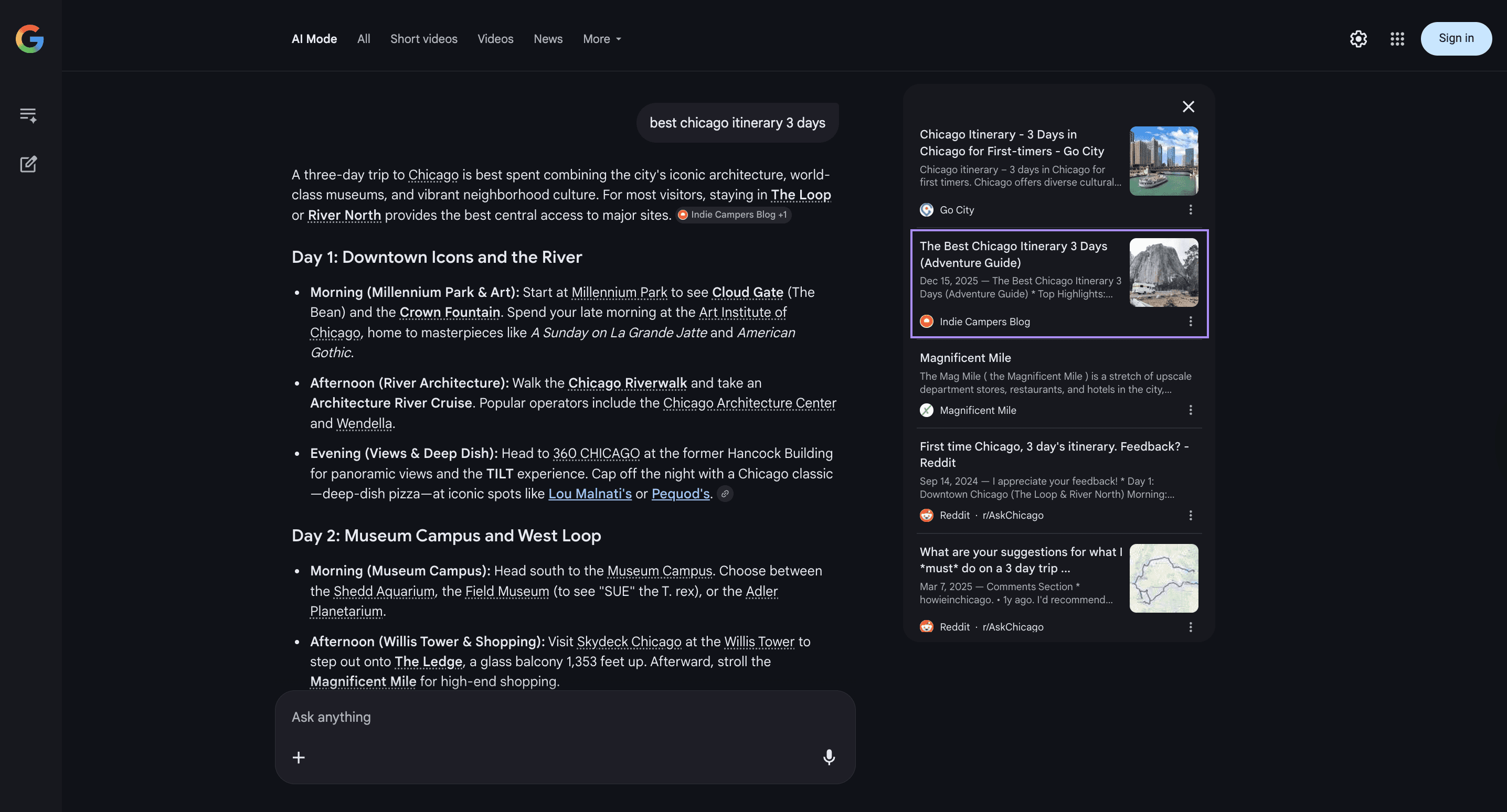Open the News tab
The width and height of the screenshot is (1507, 812).
pos(548,39)
